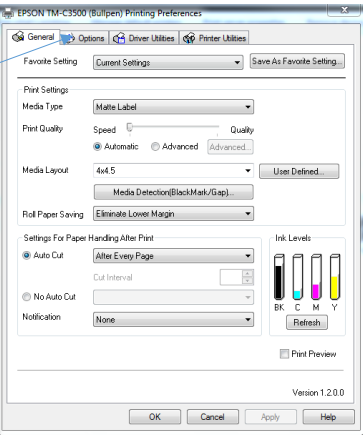Open the Printer Utilities tab
Image resolution: width=363 pixels, height=442 pixels.
tap(214, 38)
